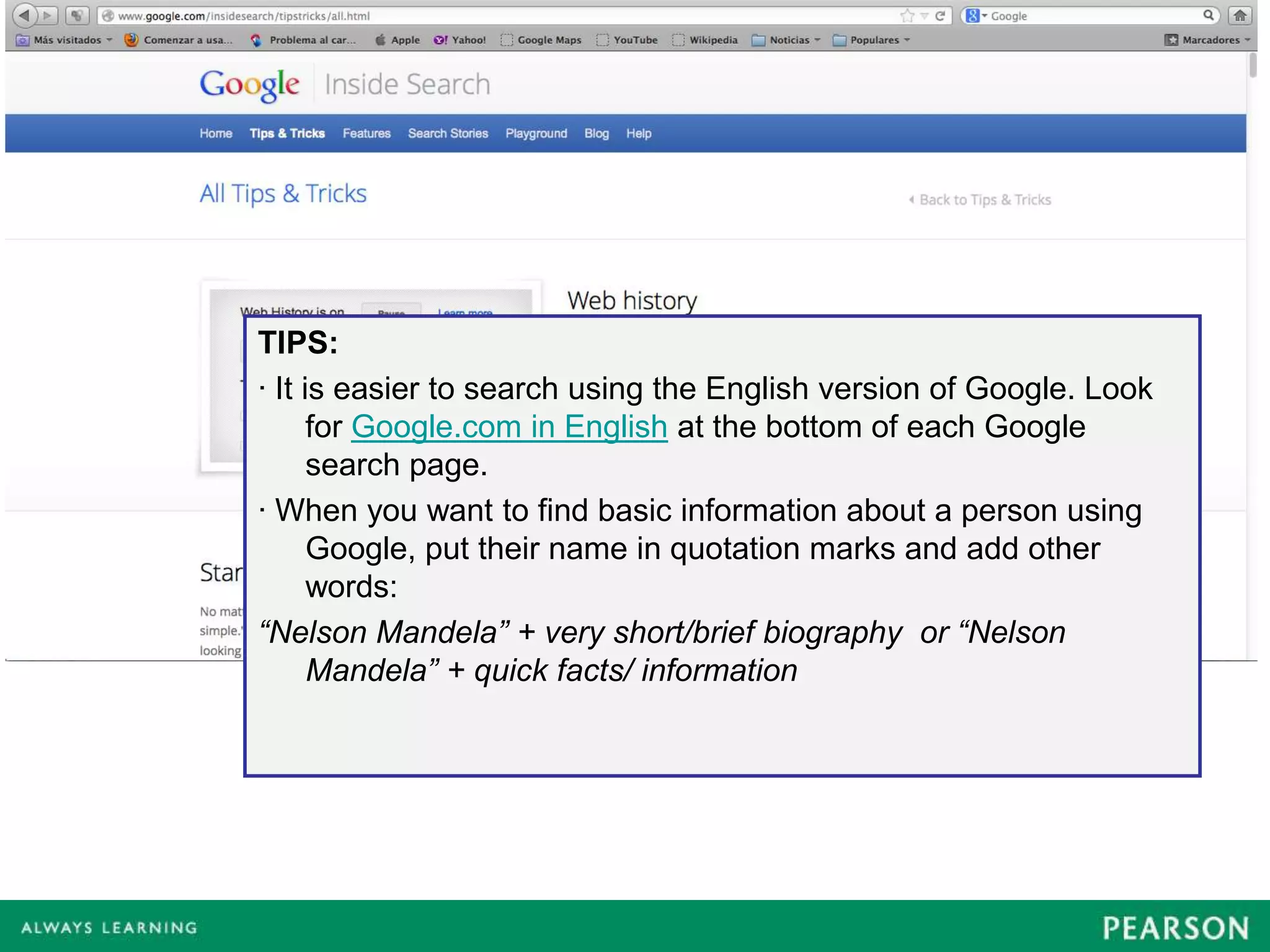Open the address bar history dropdown arrow
This screenshot has width=1270, height=952.
924,17
